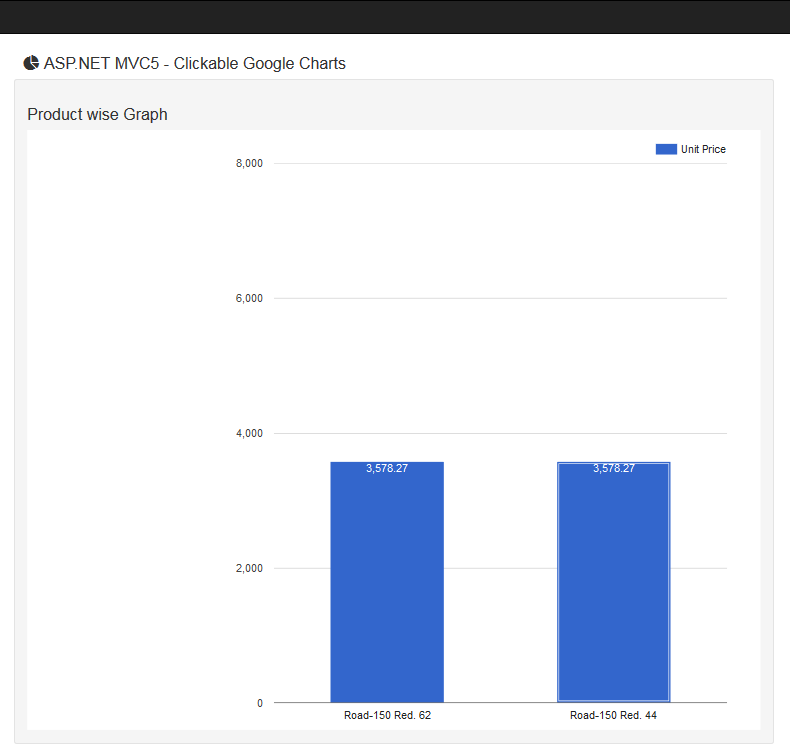Click the 2,000 gridline between the bars
The image size is (790, 755).
tap(500, 568)
